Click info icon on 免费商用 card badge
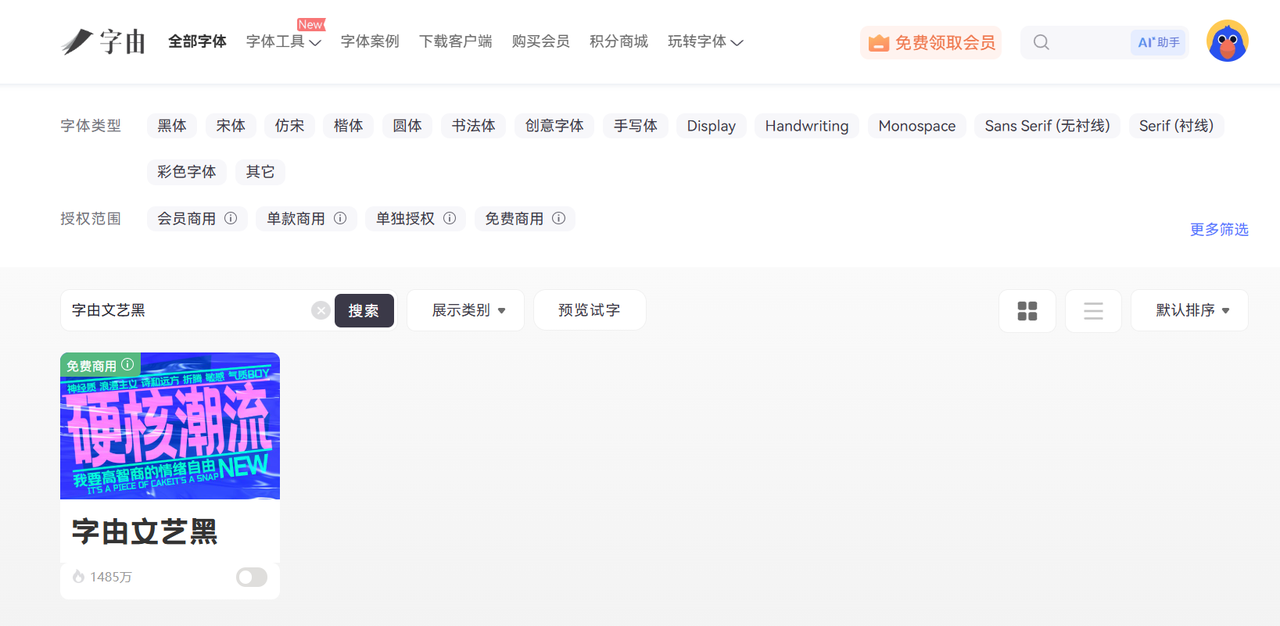1280x626 pixels. pos(128,365)
